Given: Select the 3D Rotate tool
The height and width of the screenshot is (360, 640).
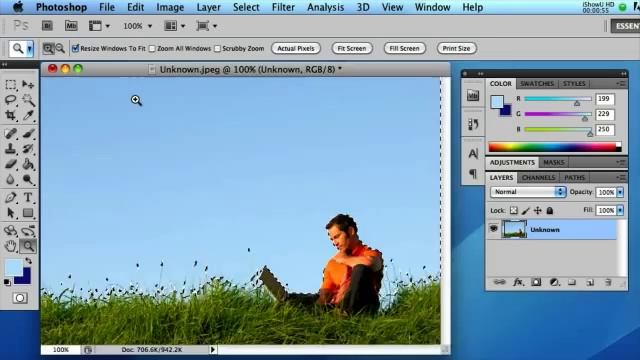Looking at the screenshot, I should click(11, 231).
